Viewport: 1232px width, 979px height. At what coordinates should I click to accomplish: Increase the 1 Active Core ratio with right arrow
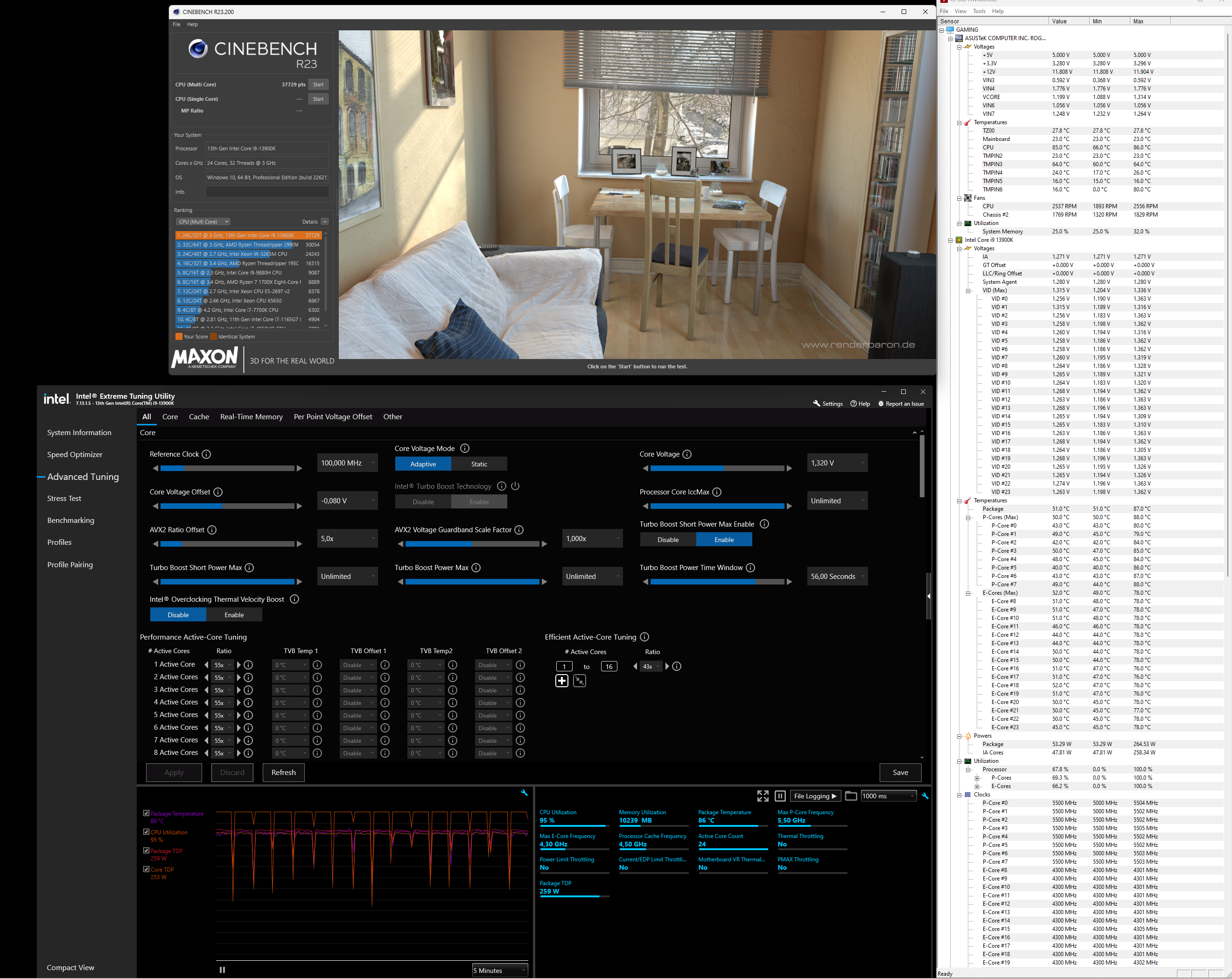(x=239, y=665)
